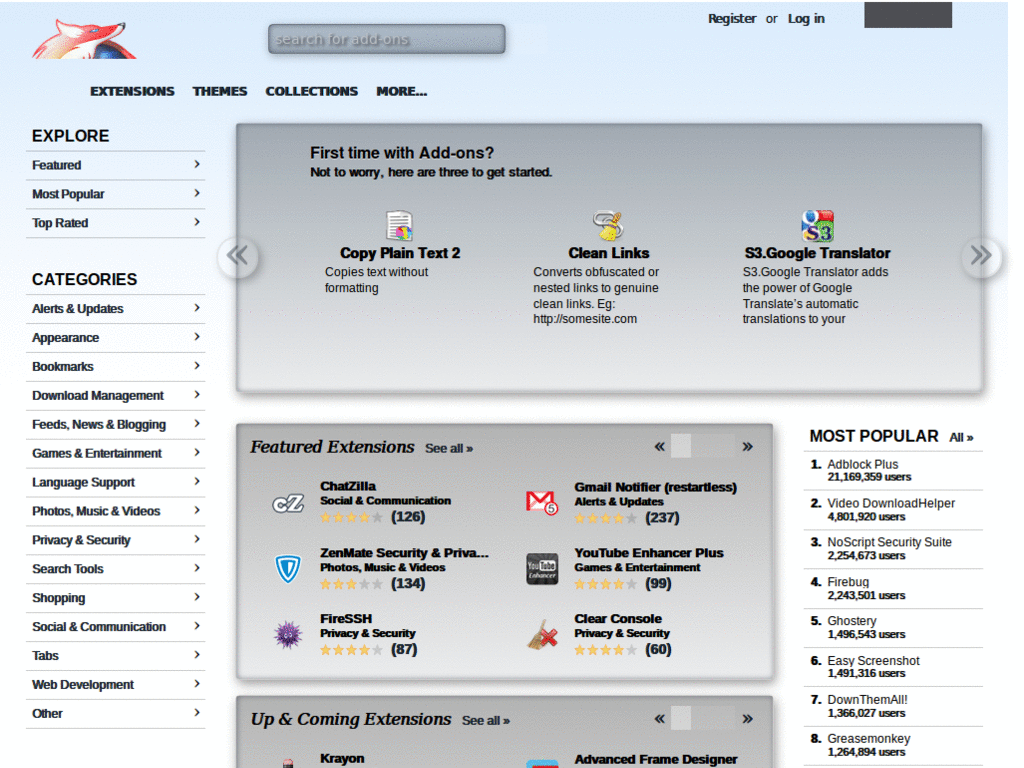Open Greasemonkey popular entry
1024x768 pixels.
tap(869, 739)
